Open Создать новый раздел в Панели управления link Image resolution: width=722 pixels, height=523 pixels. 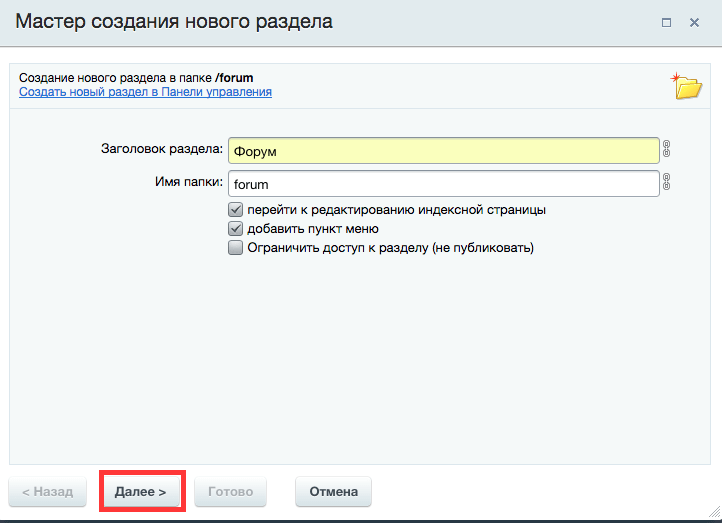click(x=145, y=92)
